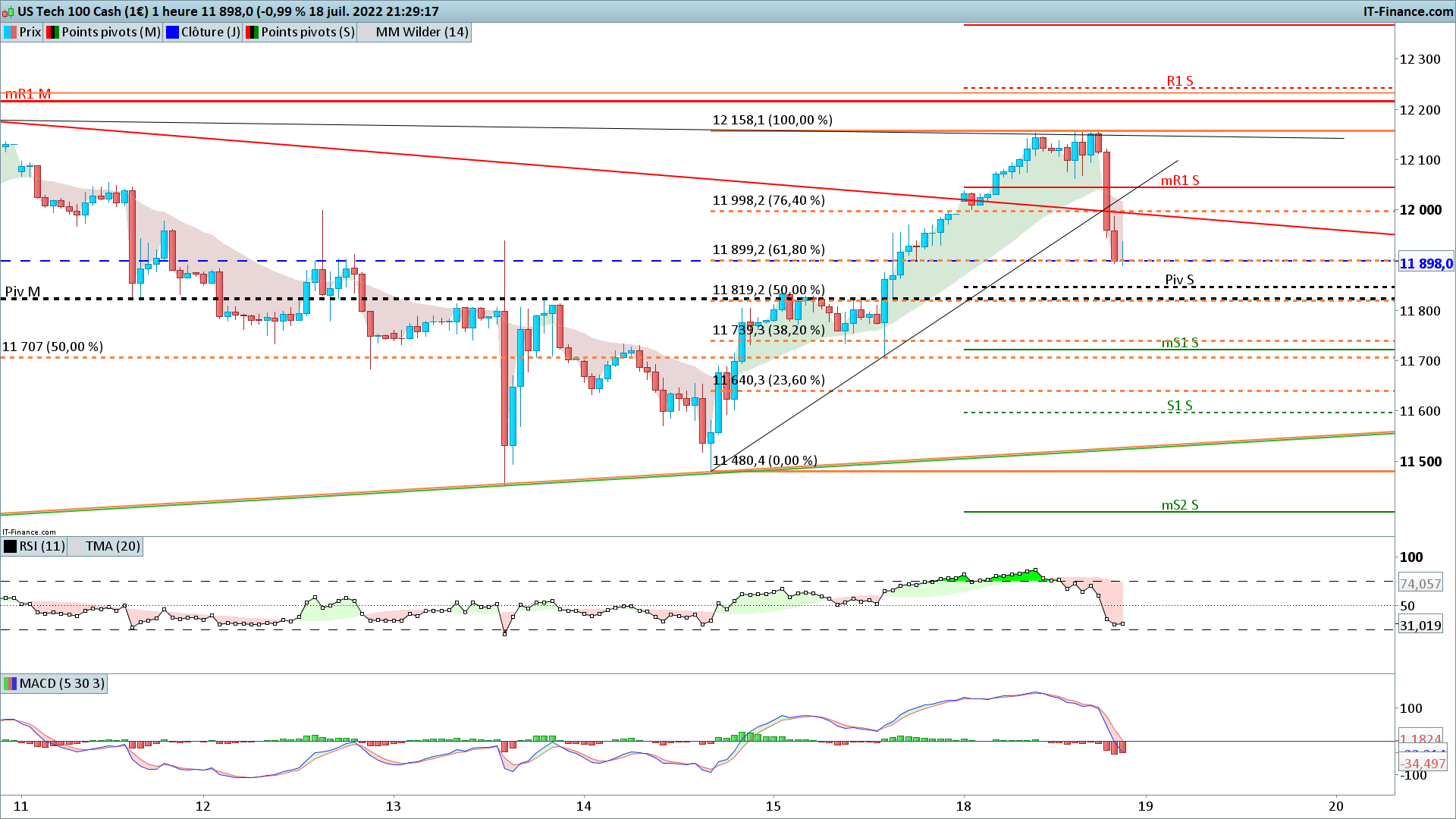Click the black RSI (11) indicator icon

(10, 546)
